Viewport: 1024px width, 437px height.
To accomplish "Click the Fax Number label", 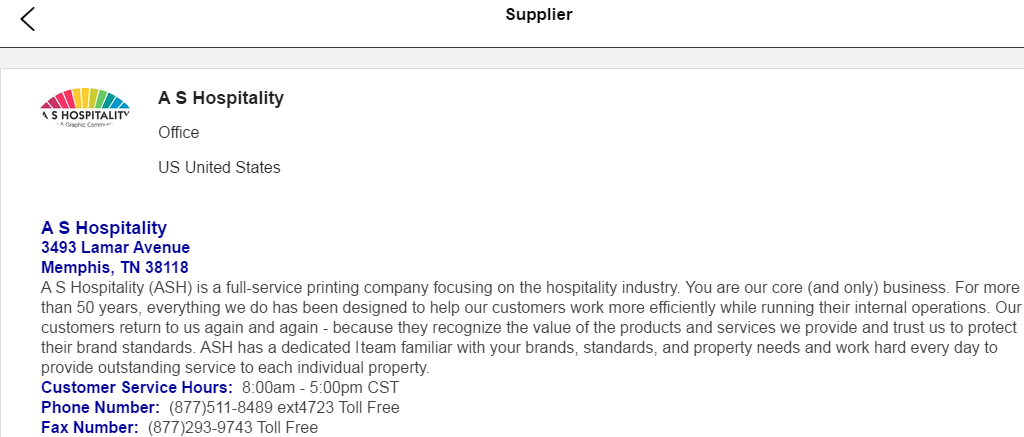I will coord(90,427).
